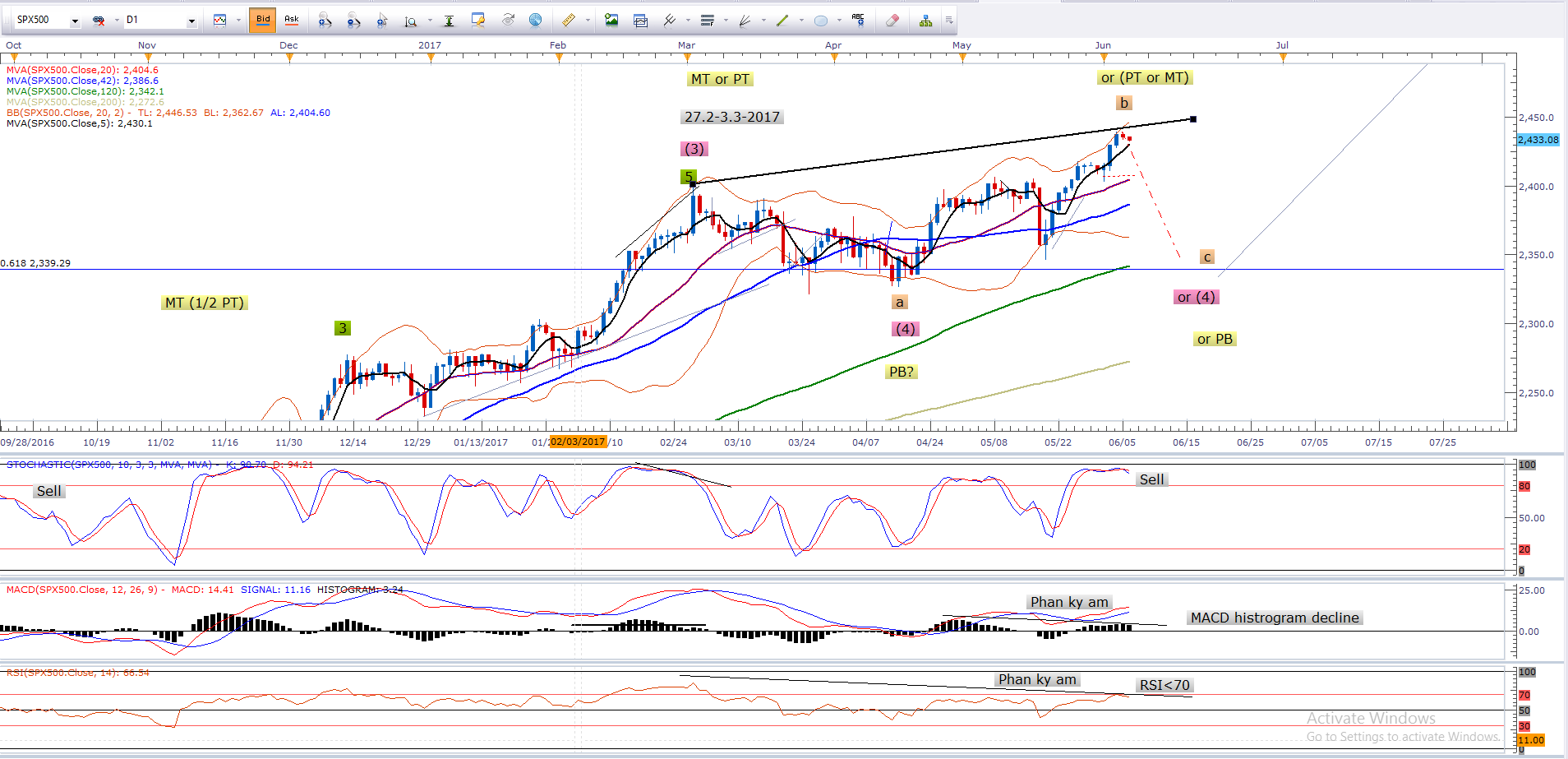
Task: Open the chart type dropdown arrow
Action: [x=238, y=21]
